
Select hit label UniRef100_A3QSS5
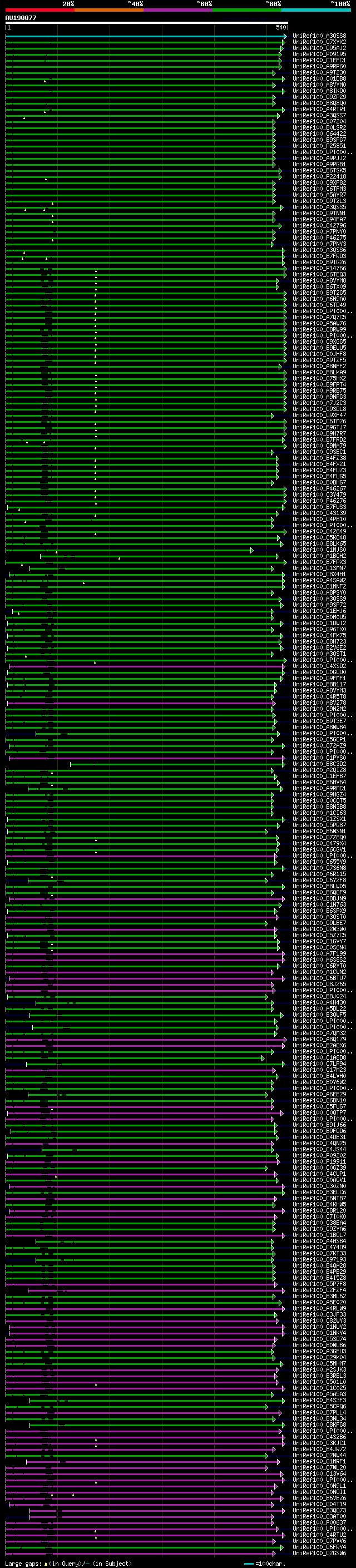tap(319, 207)
